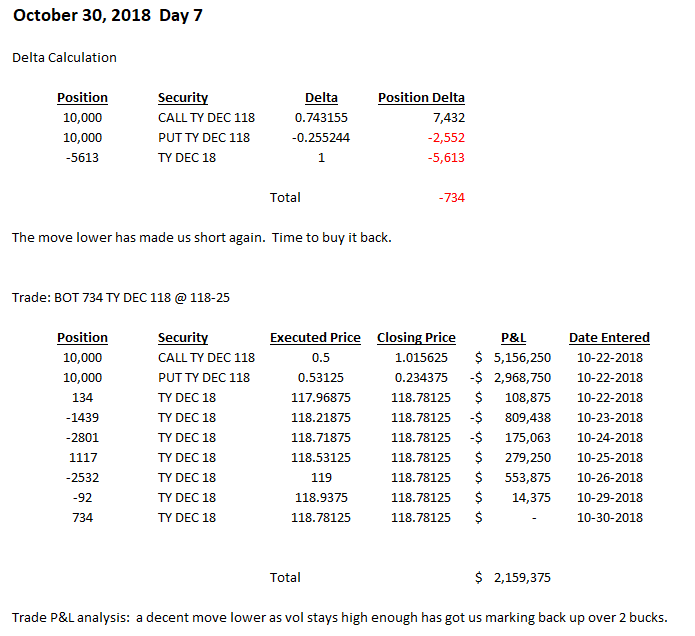This screenshot has height=636, width=695.
Task: Click the "Date Entered" column header
Action: coord(609,338)
